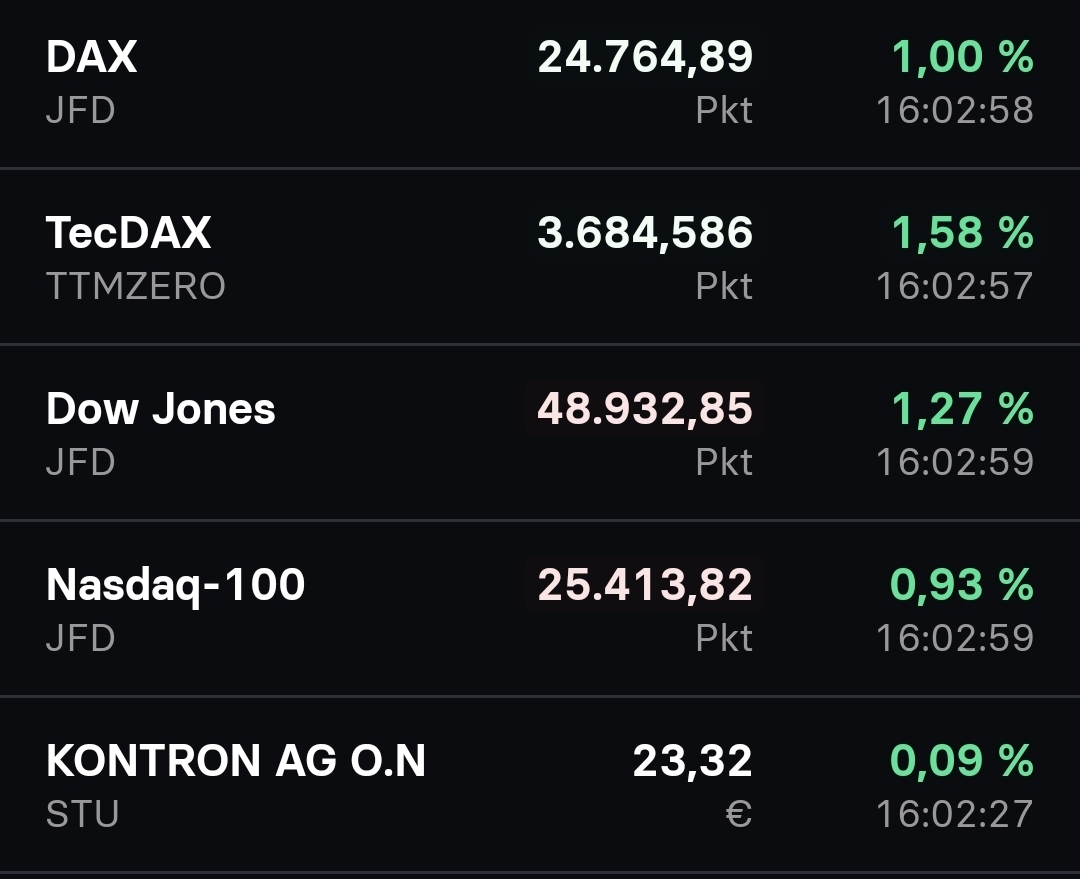This screenshot has height=879, width=1080.
Task: Tap the Kontron price 23,32
Action: [x=692, y=761]
